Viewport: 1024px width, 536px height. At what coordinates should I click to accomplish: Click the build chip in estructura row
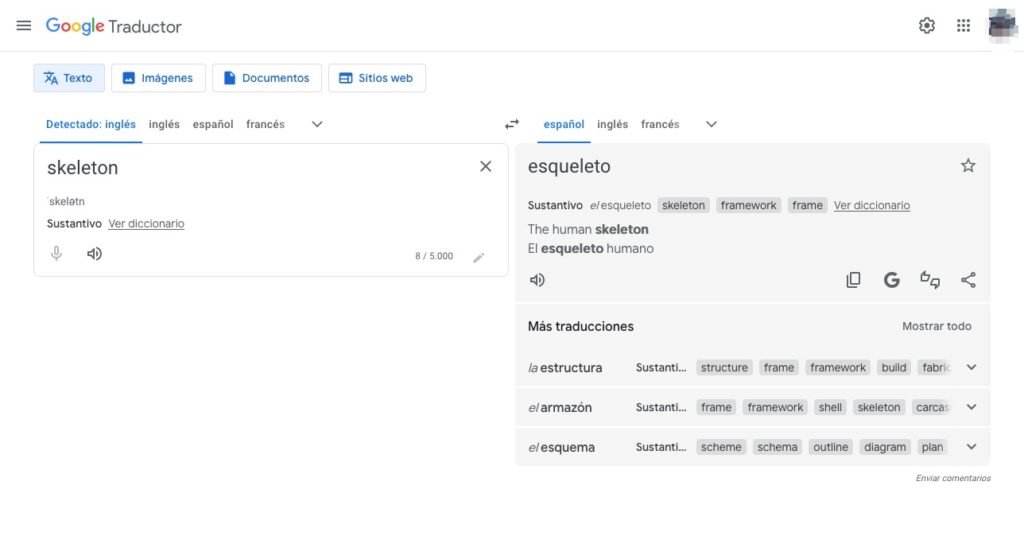coord(893,368)
